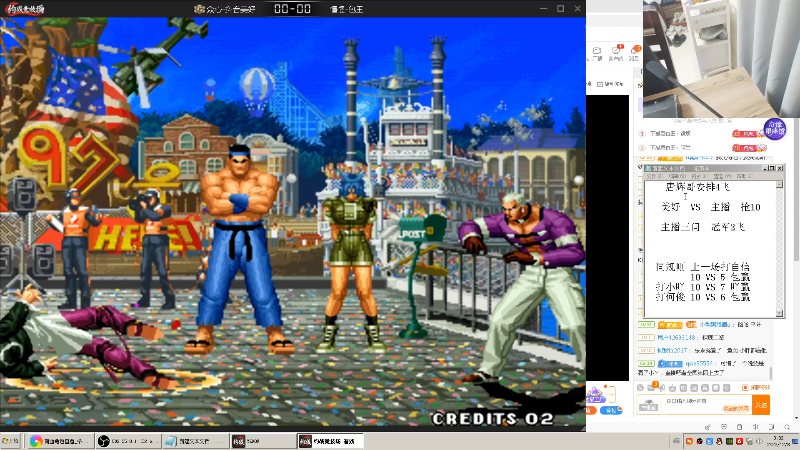Image resolution: width=800 pixels, height=450 pixels.
Task: Click the fifth chat toolbar square icon
Action: click(x=683, y=388)
